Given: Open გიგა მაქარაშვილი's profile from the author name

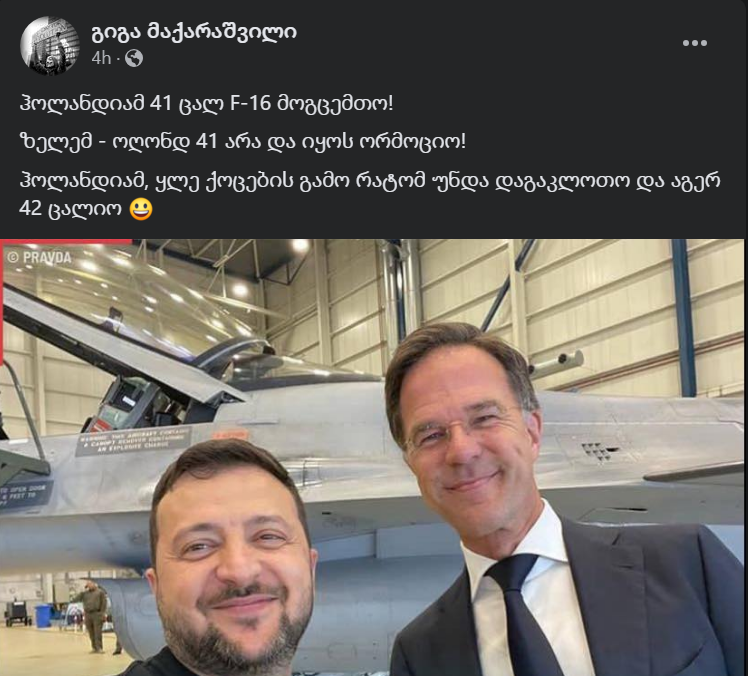Looking at the screenshot, I should pos(194,32).
